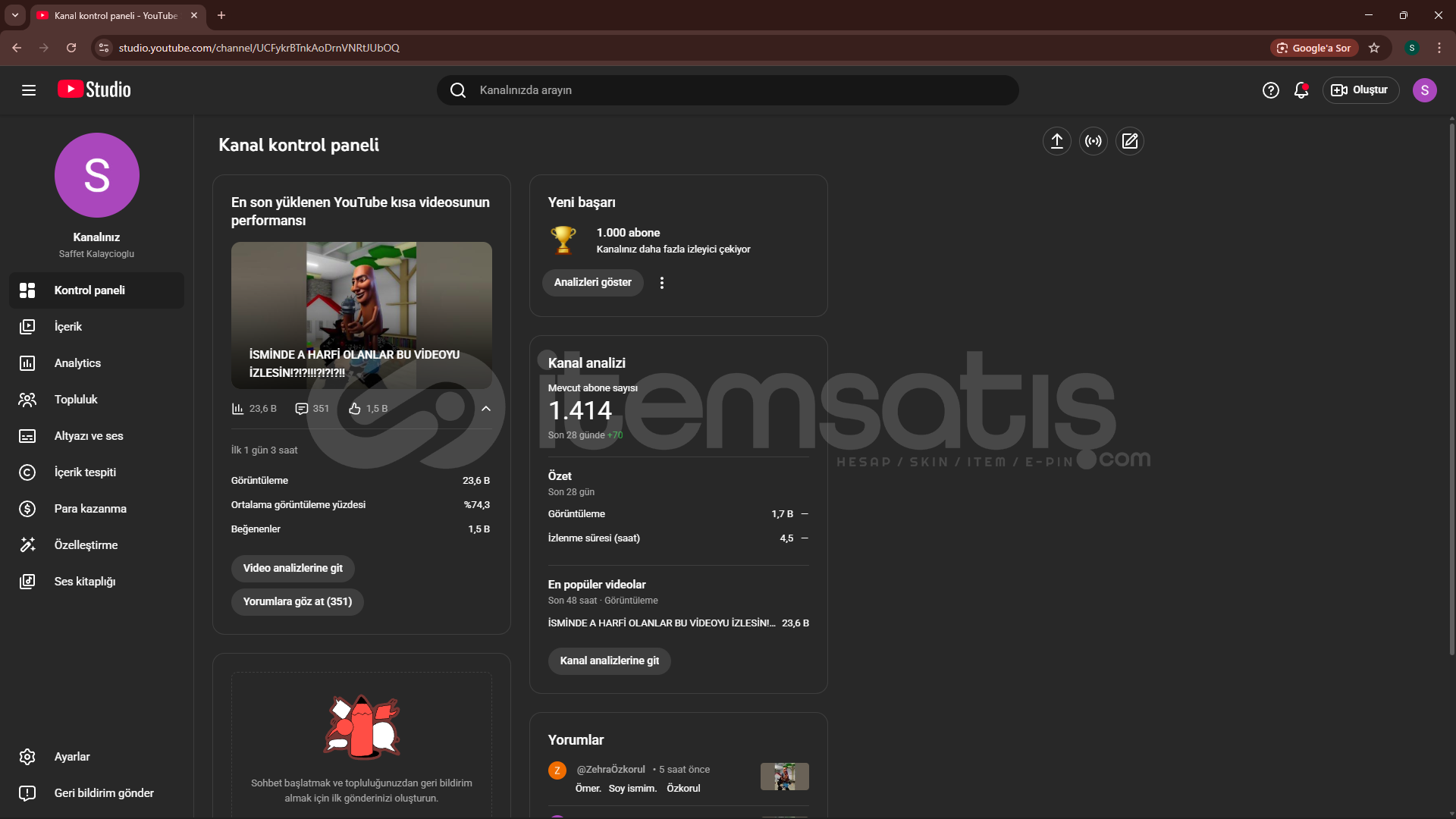Open the help question mark icon
The width and height of the screenshot is (1456, 819).
pyautogui.click(x=1270, y=90)
